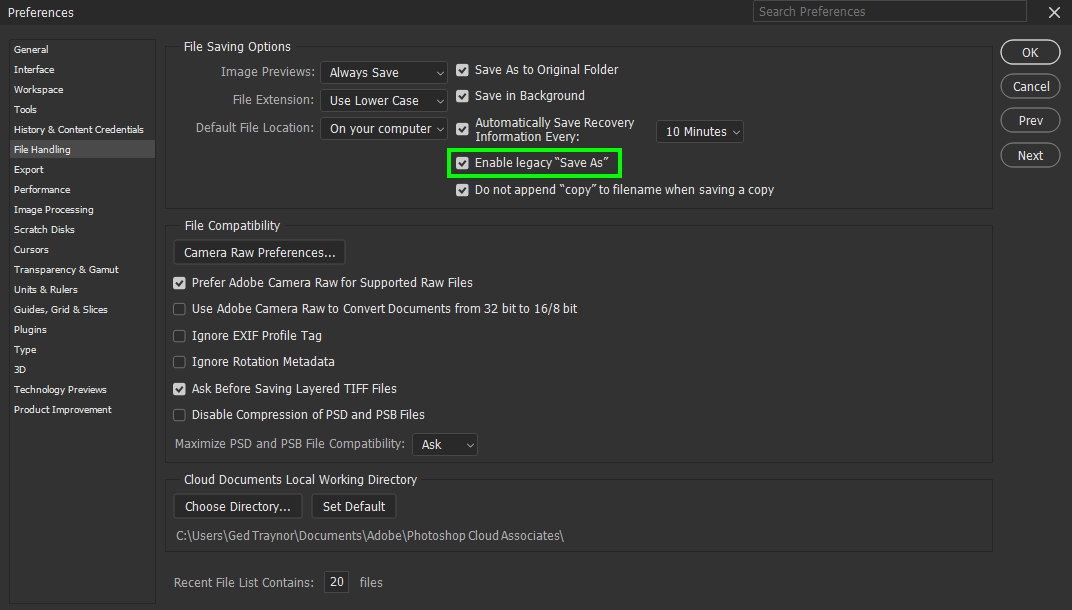This screenshot has height=610, width=1072.
Task: Enable legacy "Save As" checkbox
Action: click(x=462, y=162)
